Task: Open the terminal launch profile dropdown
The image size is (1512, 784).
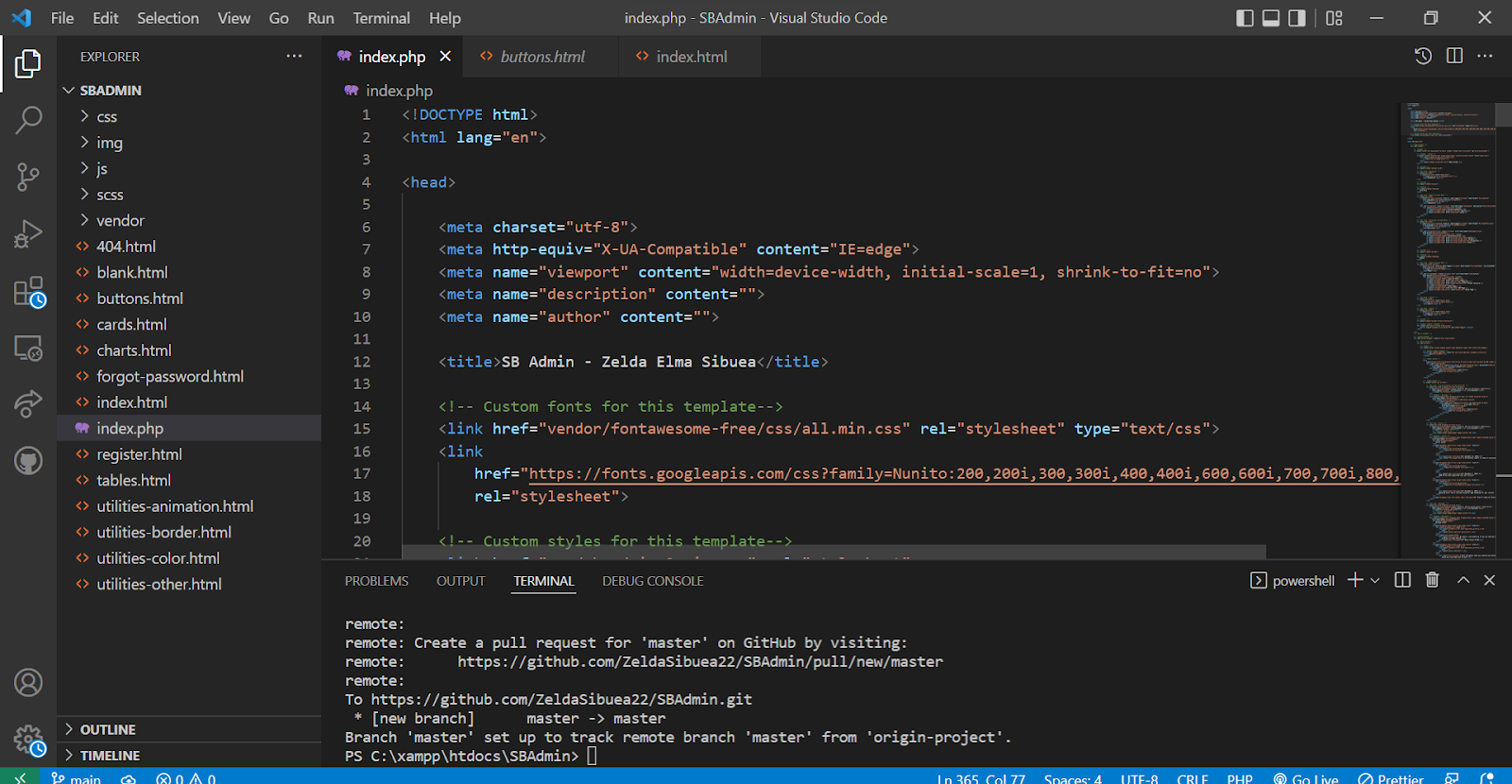Action: [x=1375, y=580]
